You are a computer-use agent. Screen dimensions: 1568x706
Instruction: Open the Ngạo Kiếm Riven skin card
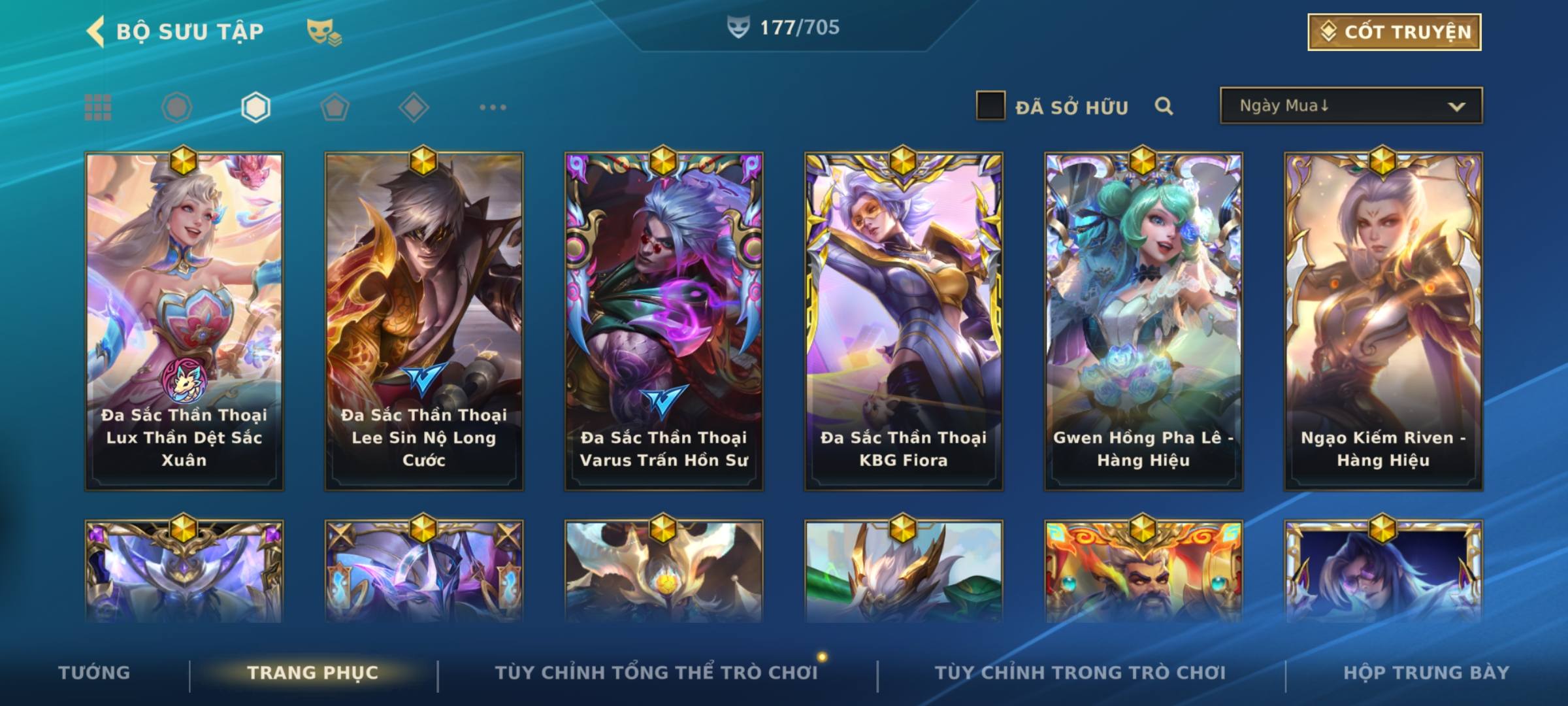(1383, 322)
